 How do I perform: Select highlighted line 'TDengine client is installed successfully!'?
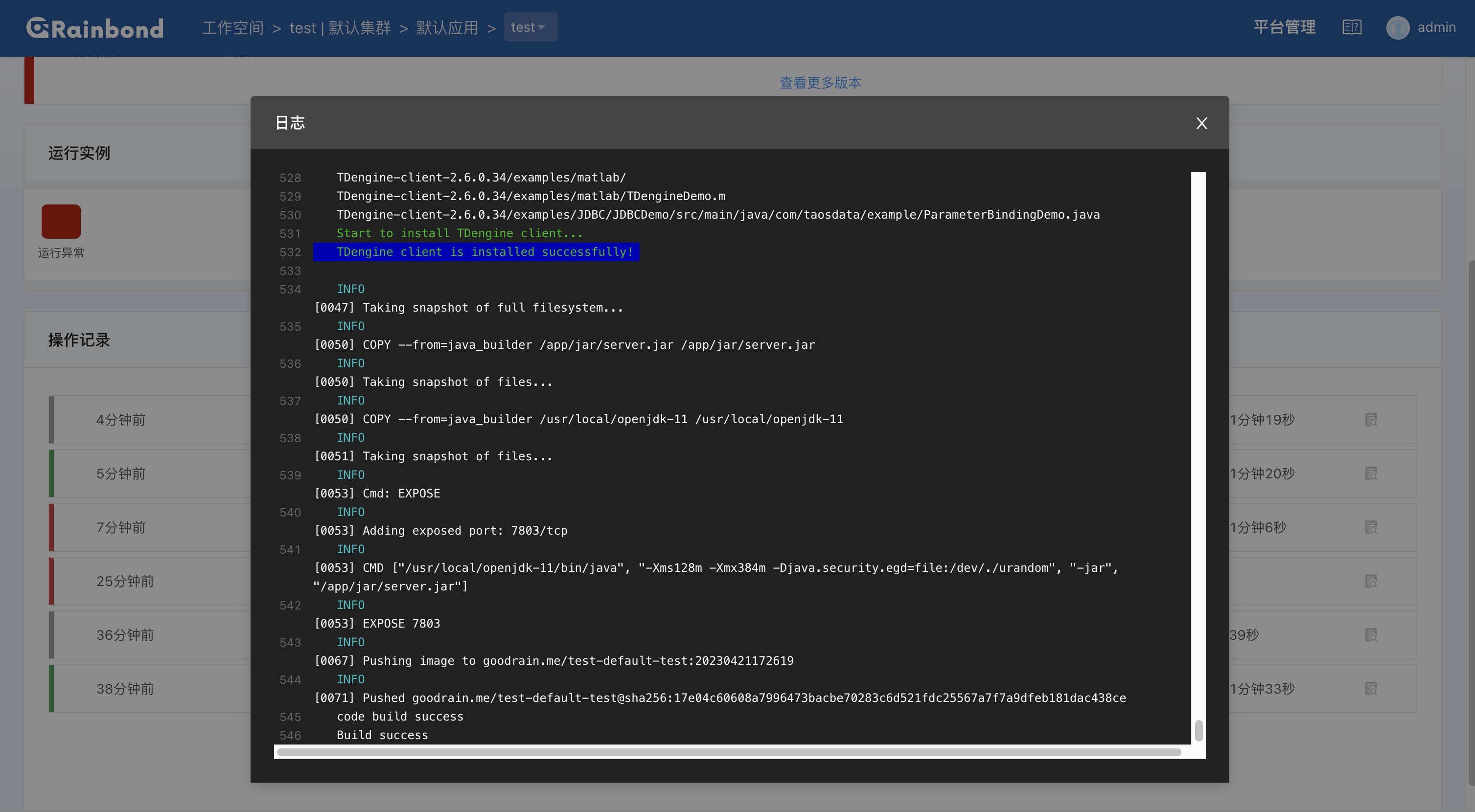[476, 252]
